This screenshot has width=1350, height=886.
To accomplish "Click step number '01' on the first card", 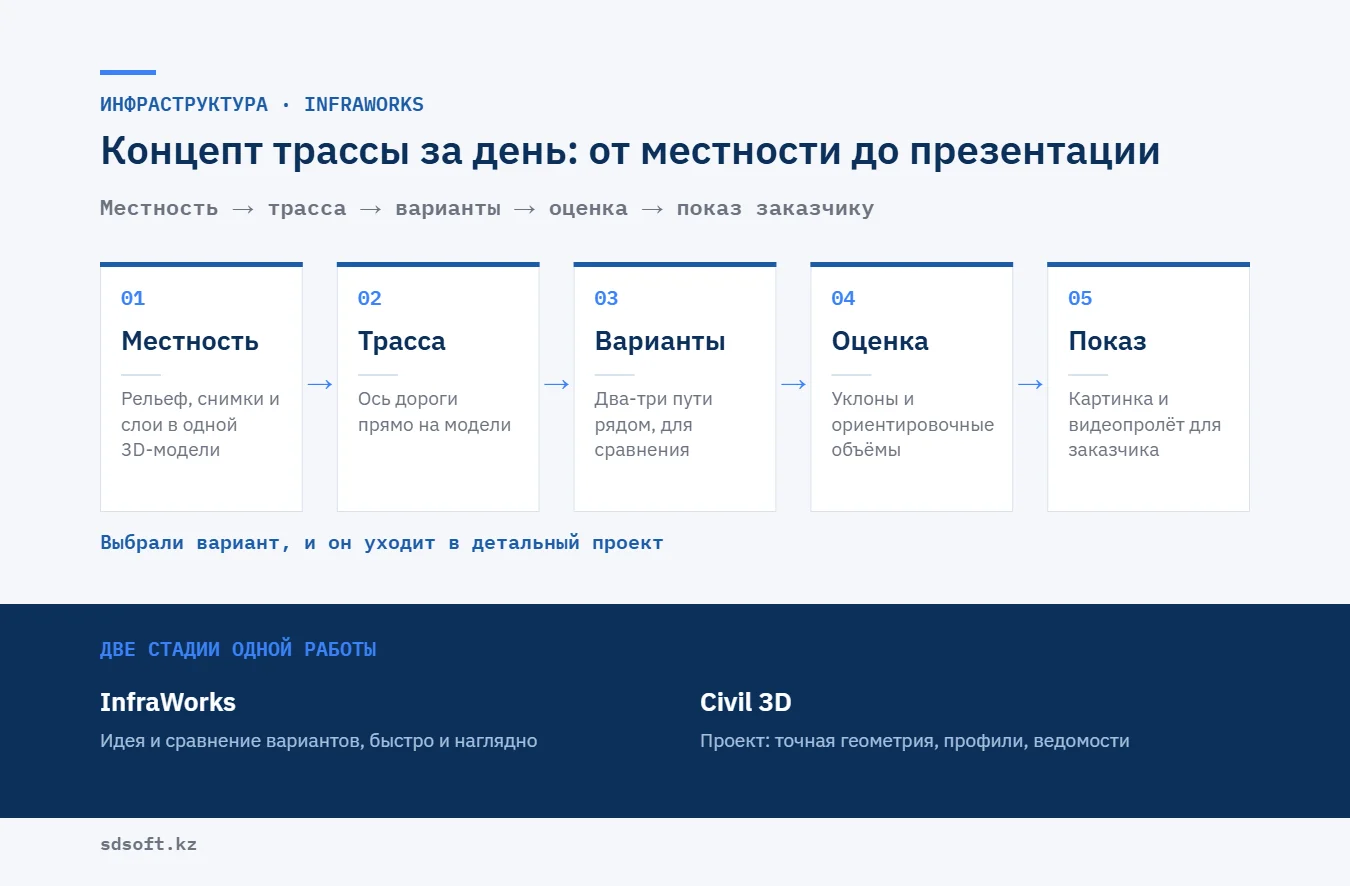I will point(133,298).
